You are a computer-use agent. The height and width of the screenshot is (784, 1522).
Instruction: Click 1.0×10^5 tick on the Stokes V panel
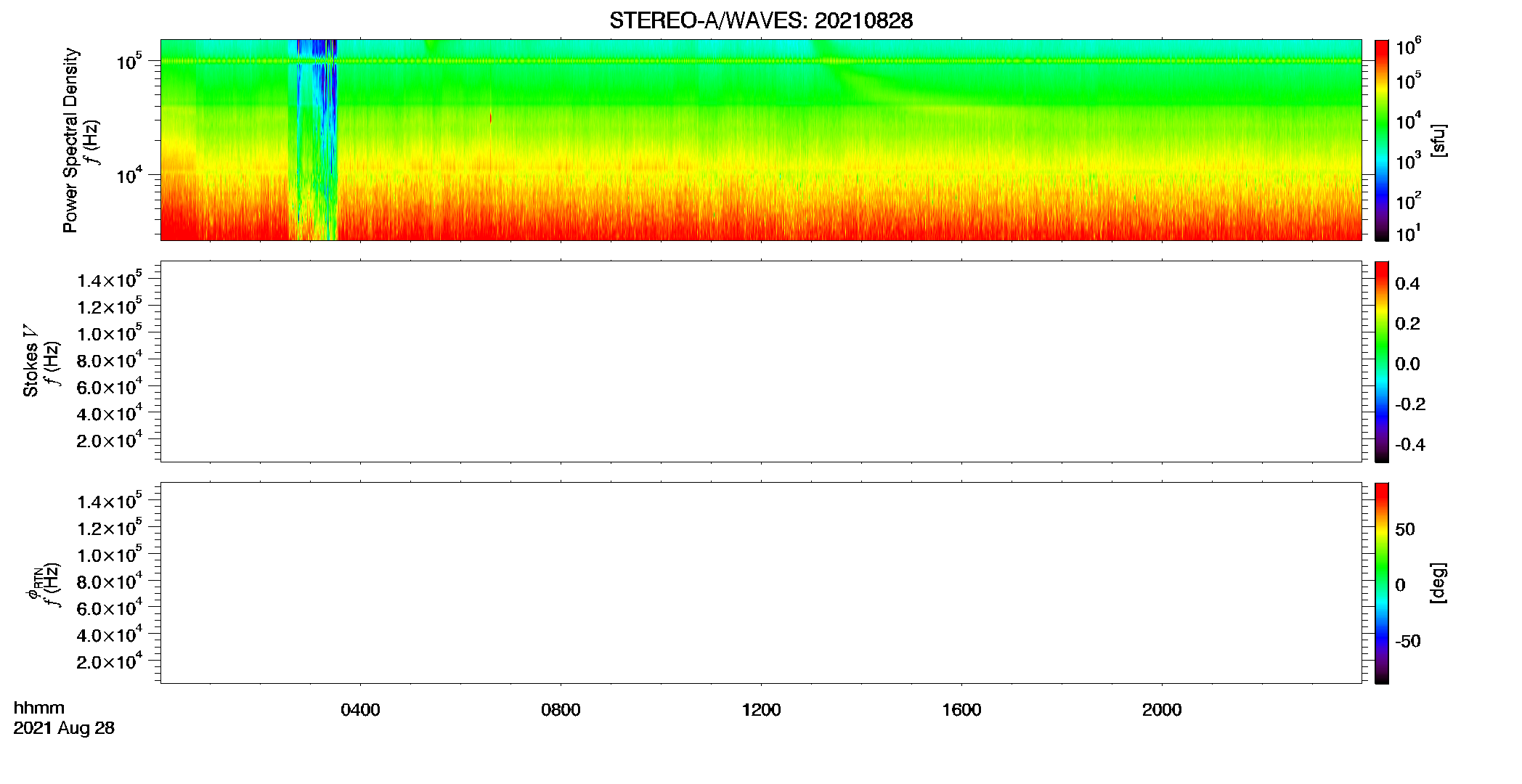[110, 332]
